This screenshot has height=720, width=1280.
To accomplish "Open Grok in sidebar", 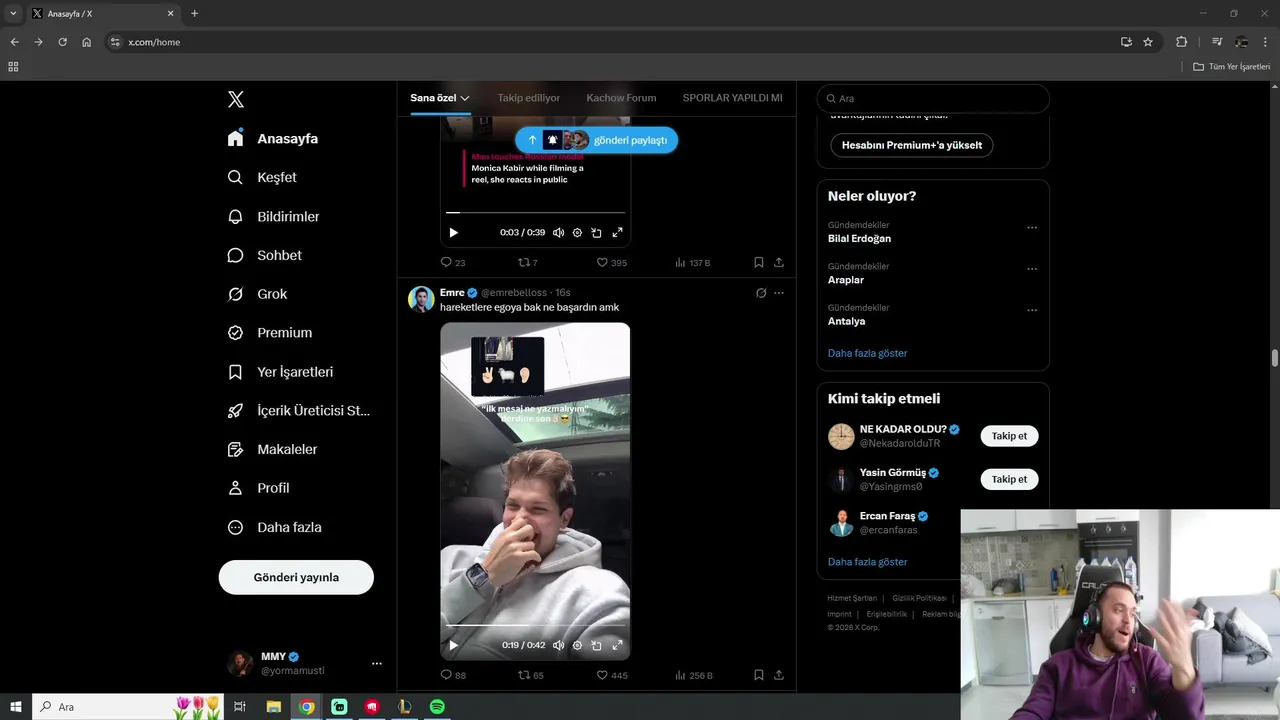I will tap(257, 294).
